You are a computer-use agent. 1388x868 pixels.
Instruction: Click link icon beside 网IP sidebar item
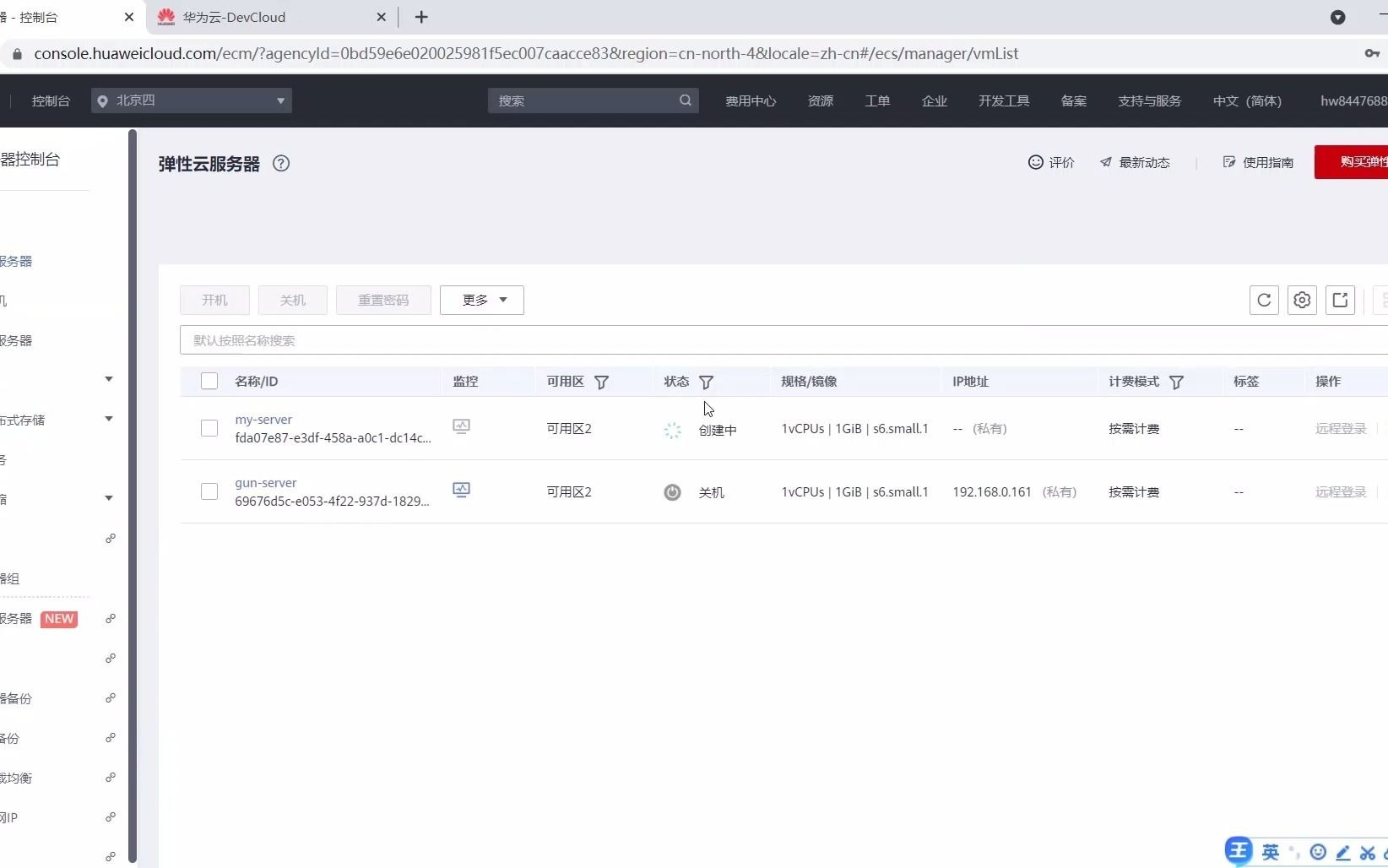click(111, 817)
